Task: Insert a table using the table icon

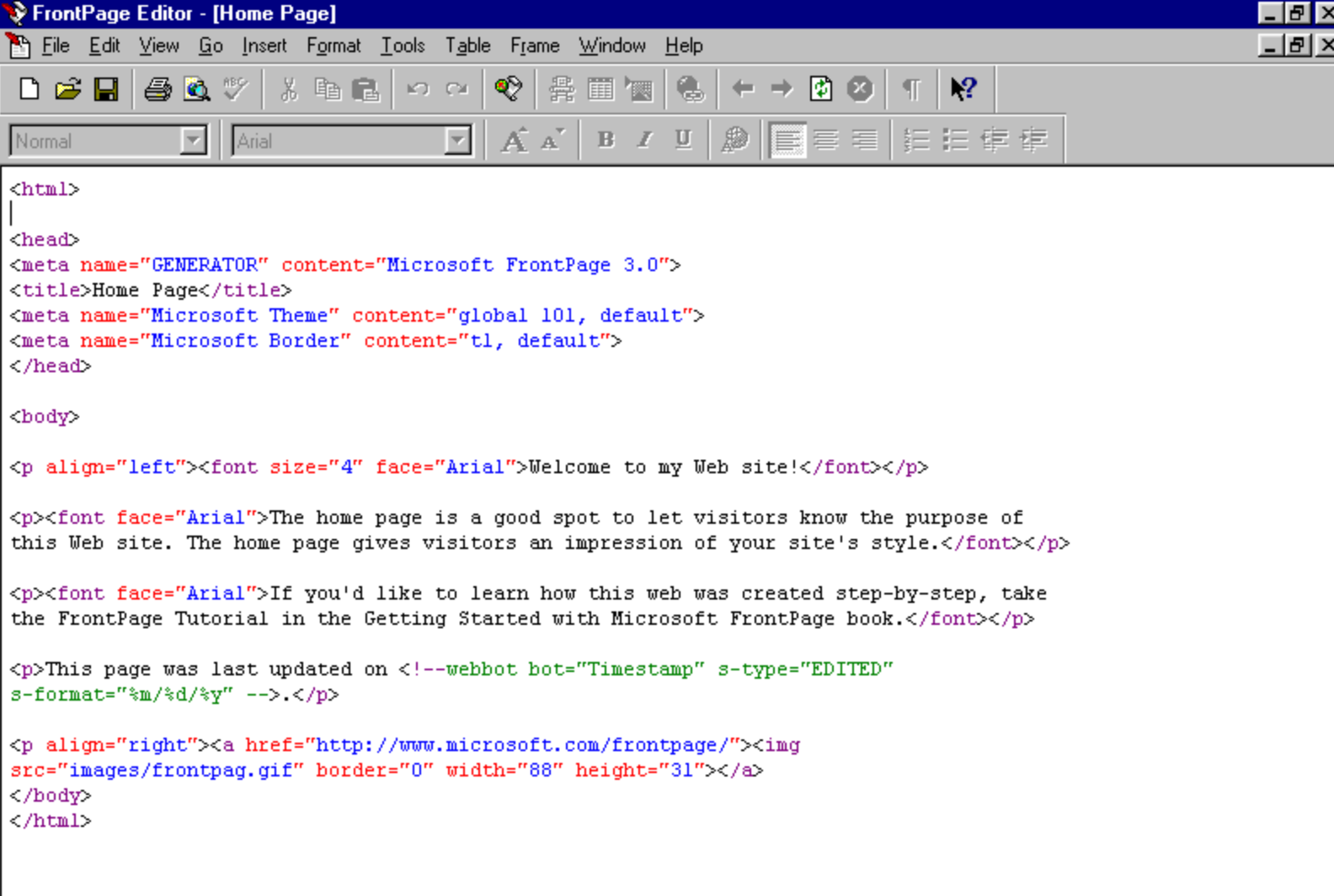Action: coord(600,88)
